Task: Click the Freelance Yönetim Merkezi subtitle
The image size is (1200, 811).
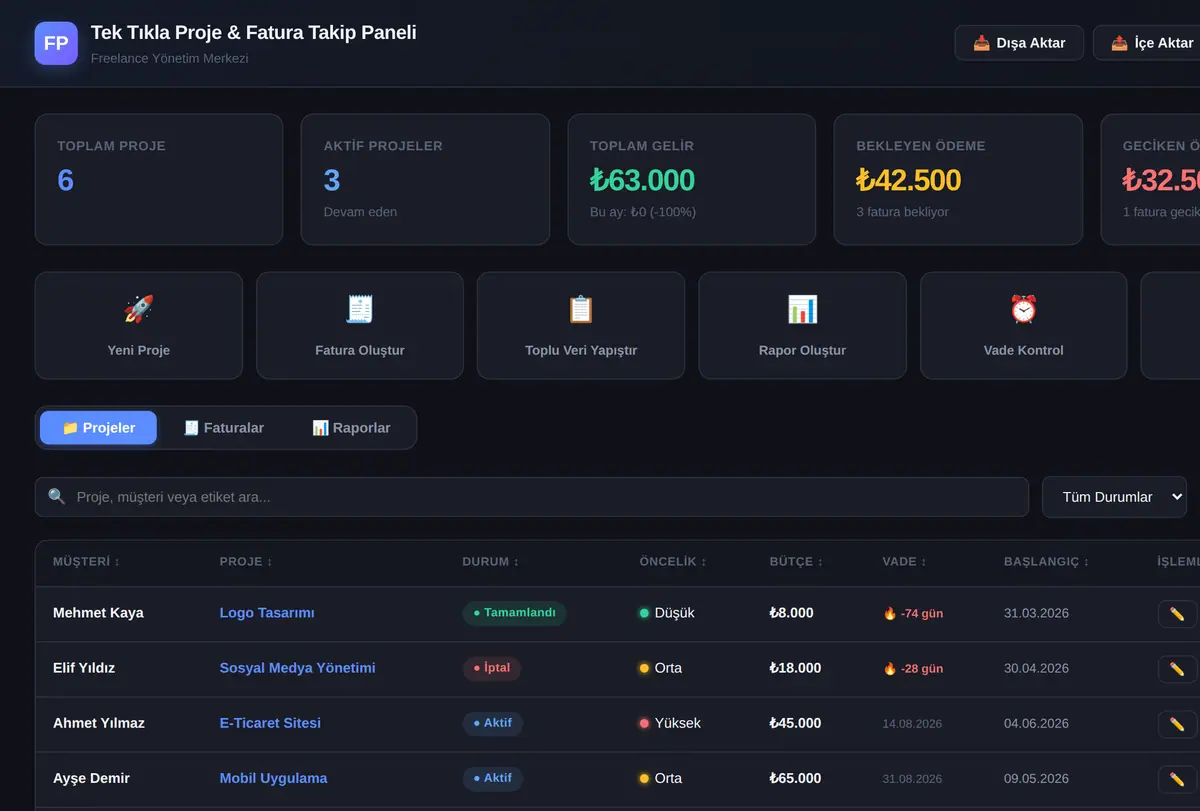Action: [x=169, y=58]
